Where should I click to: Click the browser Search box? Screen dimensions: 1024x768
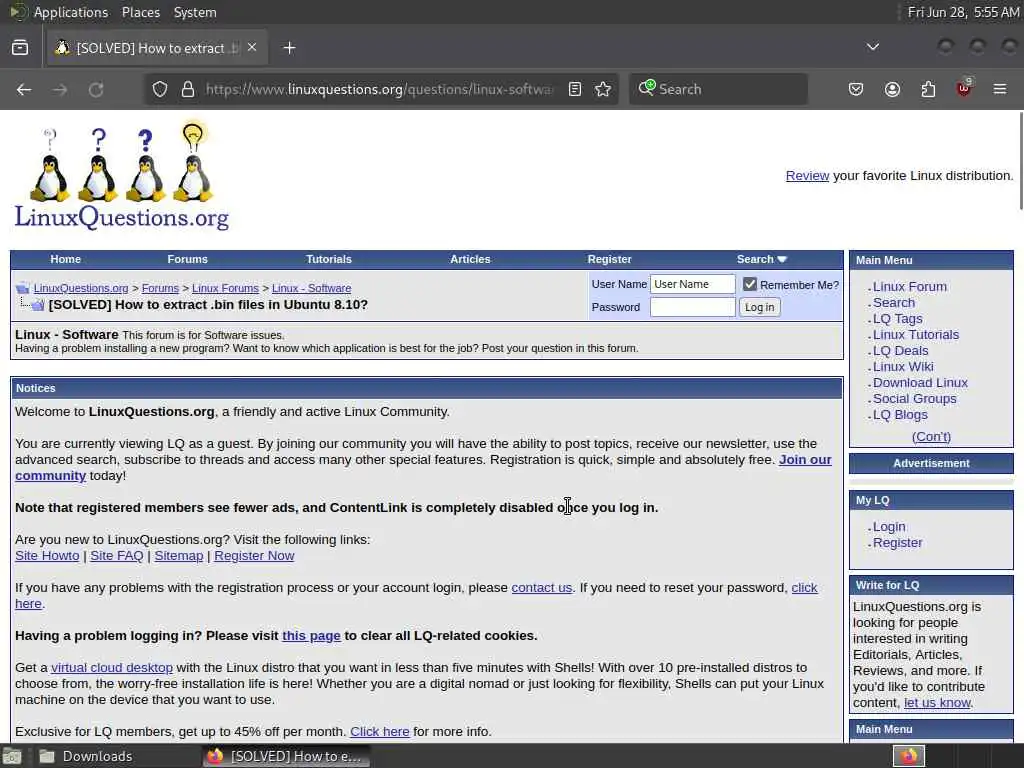[718, 89]
